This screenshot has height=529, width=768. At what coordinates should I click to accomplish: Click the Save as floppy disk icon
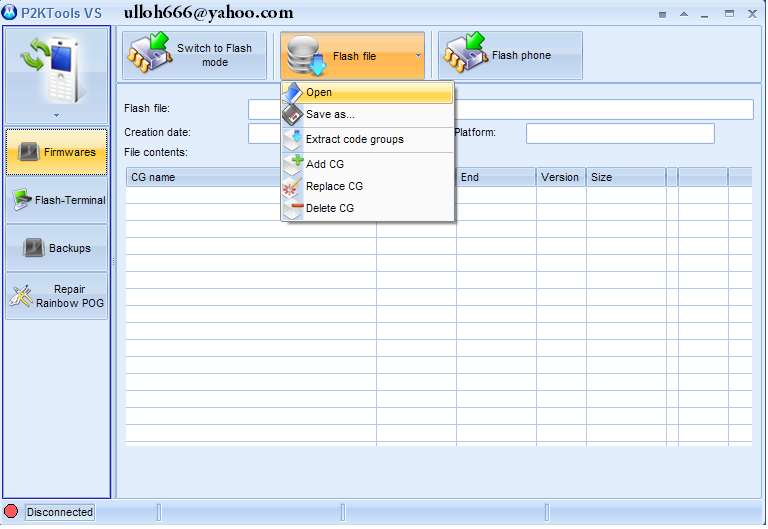pyautogui.click(x=292, y=115)
